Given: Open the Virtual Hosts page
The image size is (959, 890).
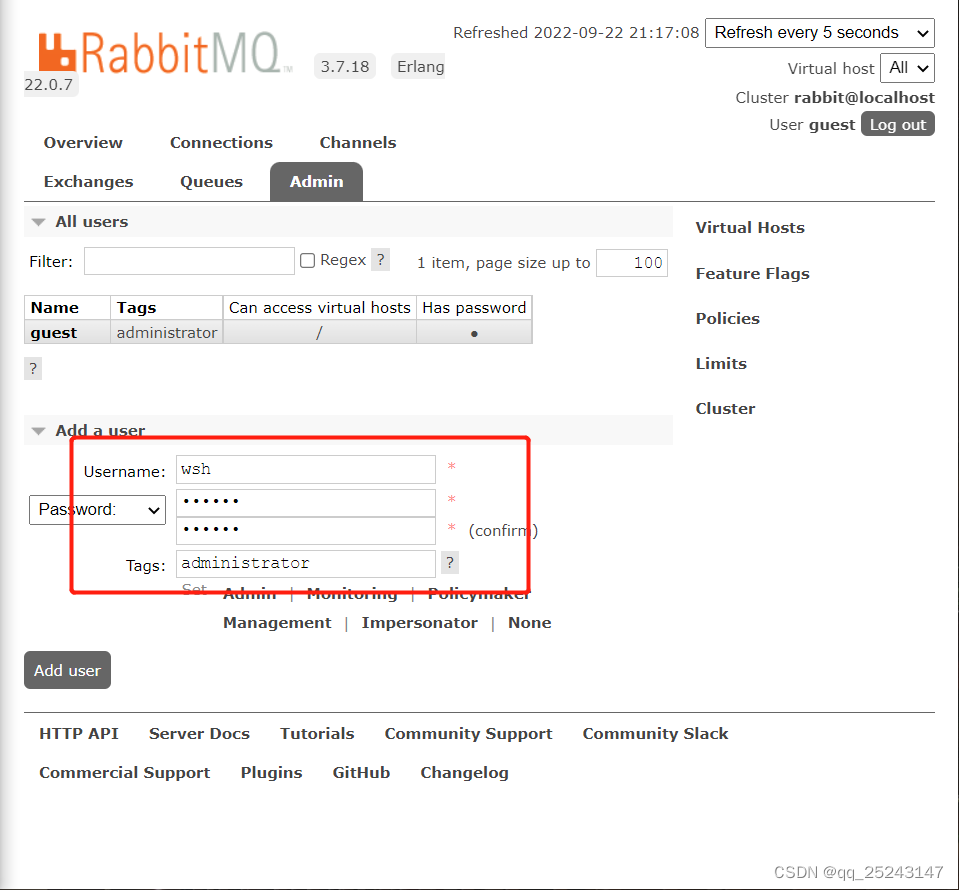Looking at the screenshot, I should coord(750,228).
